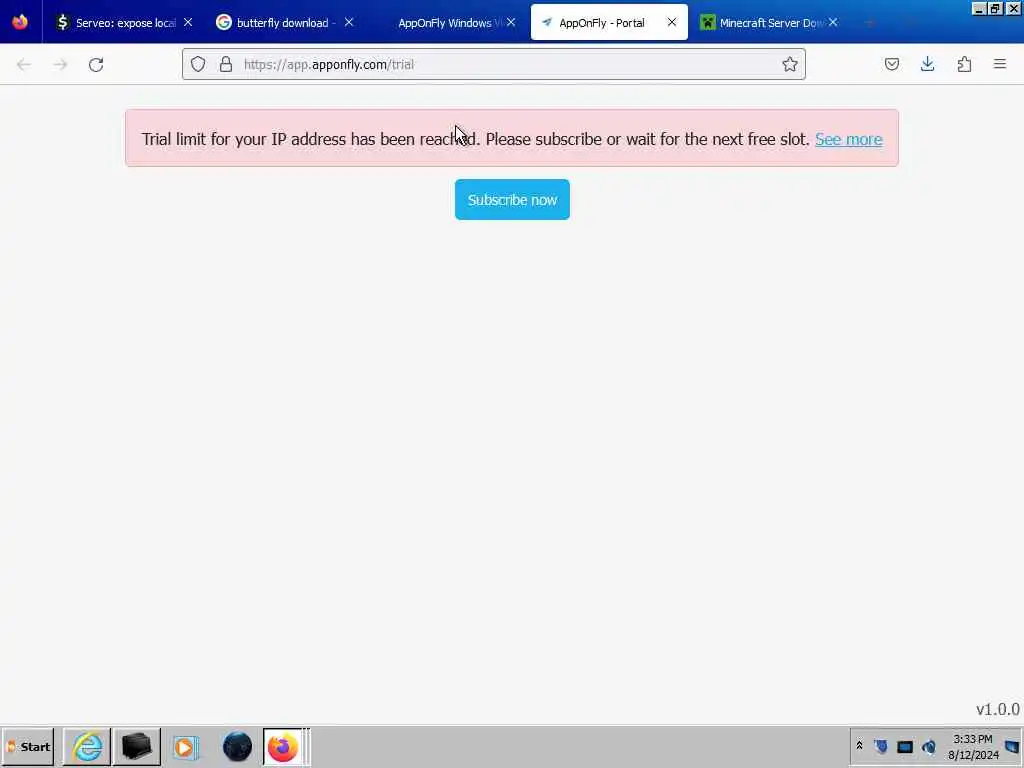The width and height of the screenshot is (1024, 768).
Task: Open the clock showing 3:33 PM
Action: [973, 746]
